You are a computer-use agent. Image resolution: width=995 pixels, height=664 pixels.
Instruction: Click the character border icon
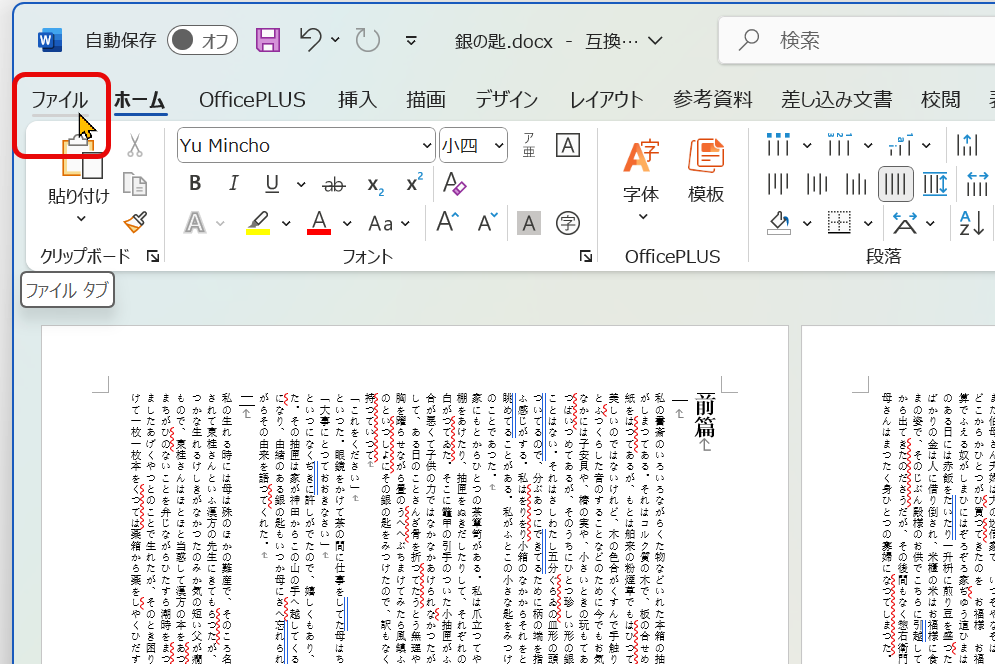568,145
